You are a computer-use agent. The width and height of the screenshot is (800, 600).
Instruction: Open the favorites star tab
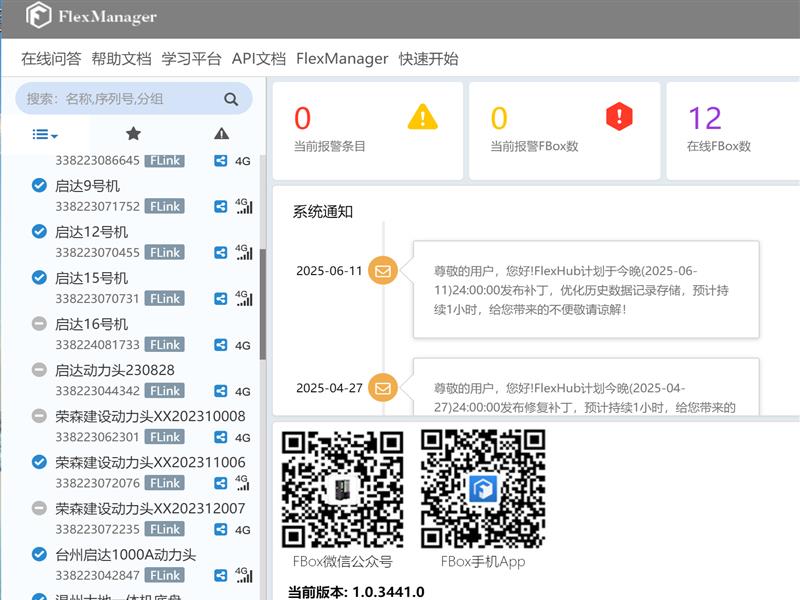pyautogui.click(x=133, y=134)
